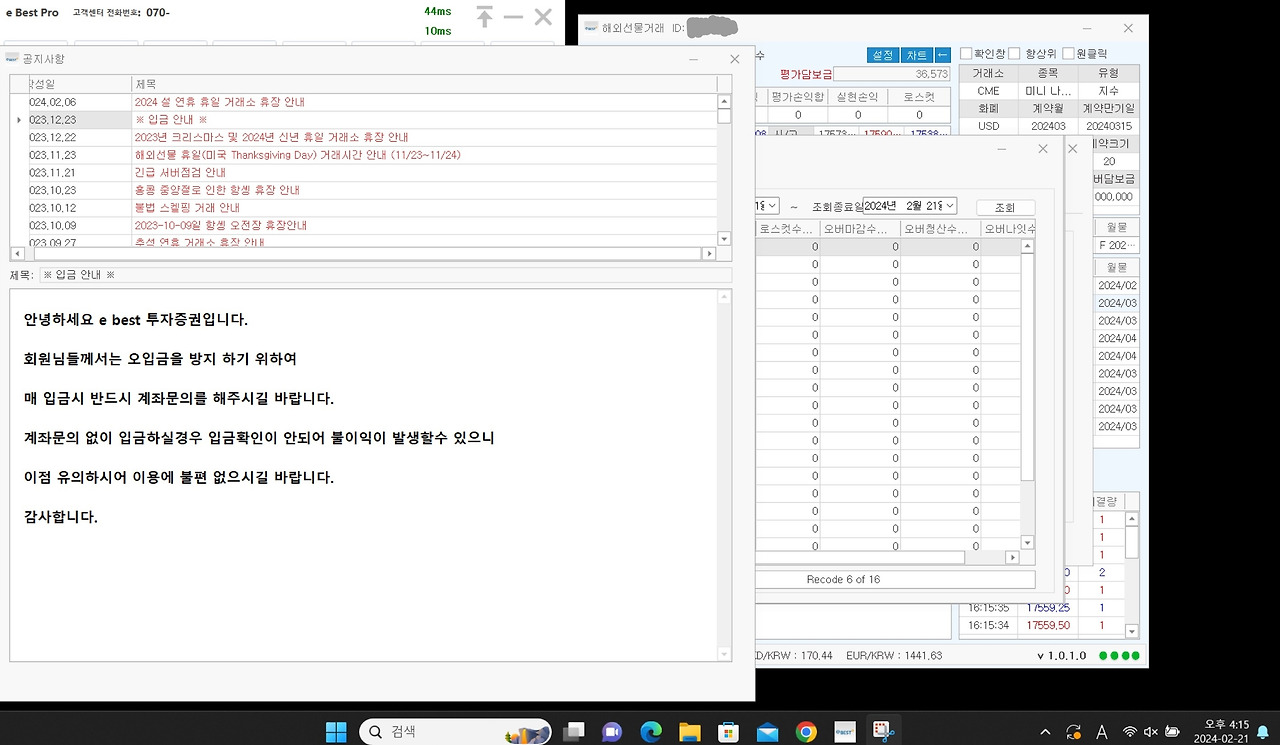The image size is (1280, 745).
Task: Click the 체결량 list scroll-down arrow
Action: click(1132, 631)
